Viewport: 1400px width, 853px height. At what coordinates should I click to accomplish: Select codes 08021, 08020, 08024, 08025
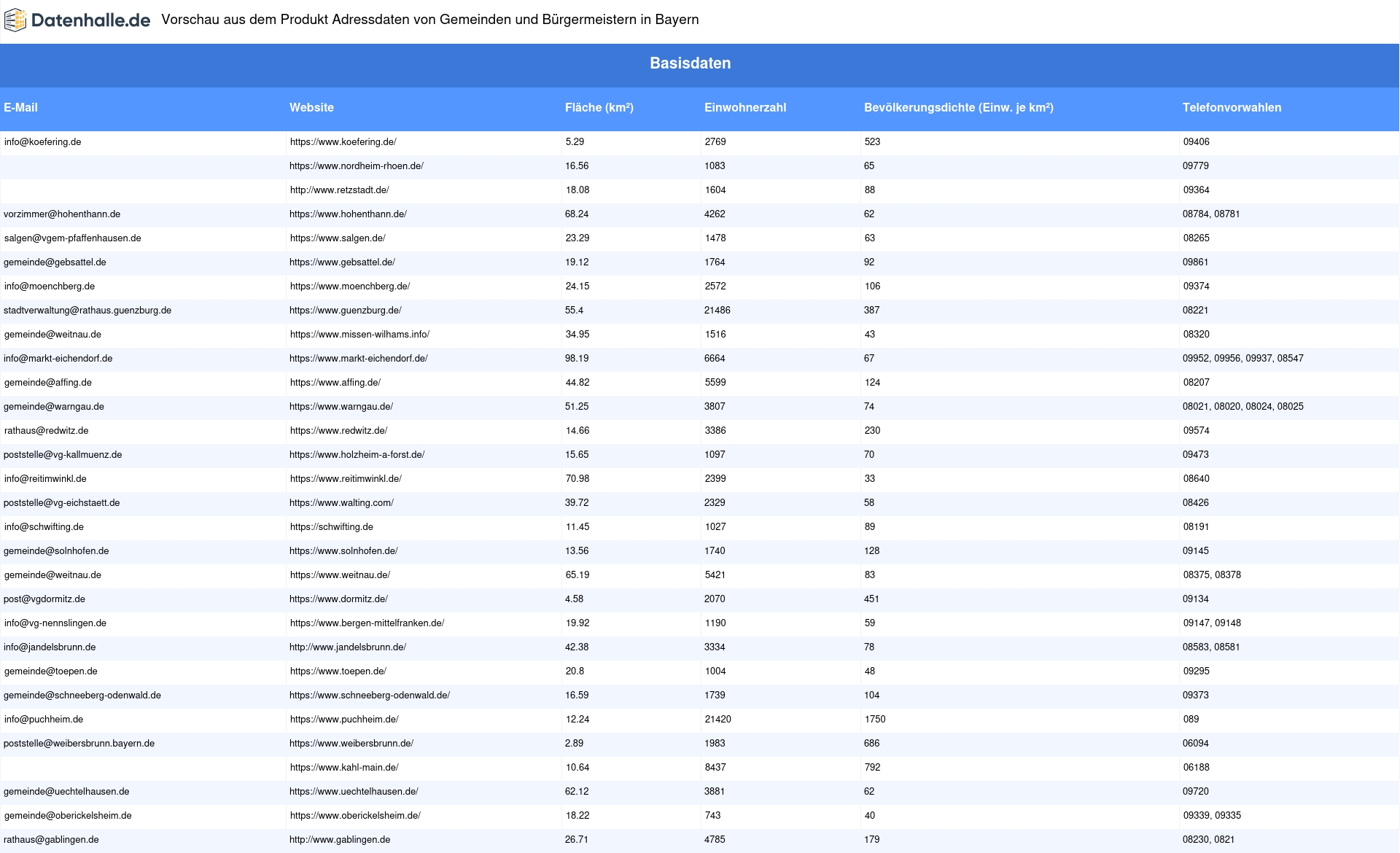(x=1242, y=407)
